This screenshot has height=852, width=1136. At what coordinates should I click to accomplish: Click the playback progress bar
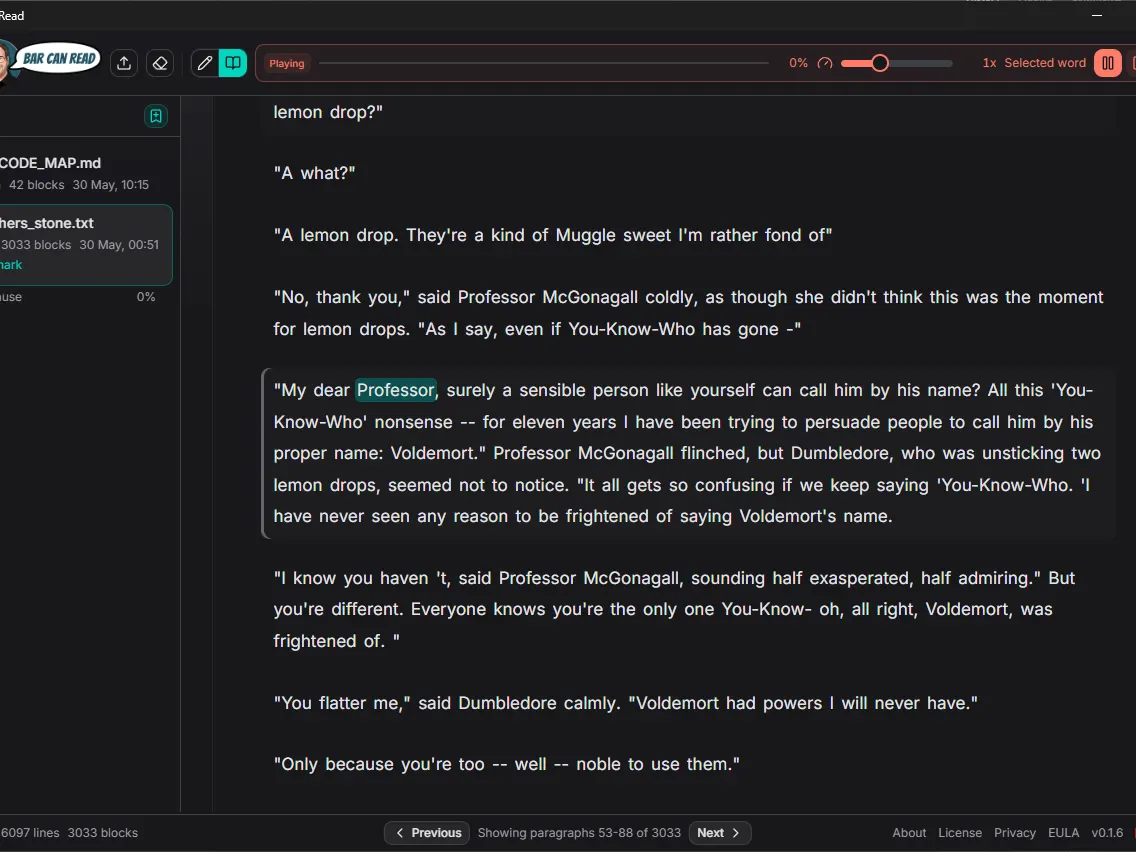coord(543,63)
